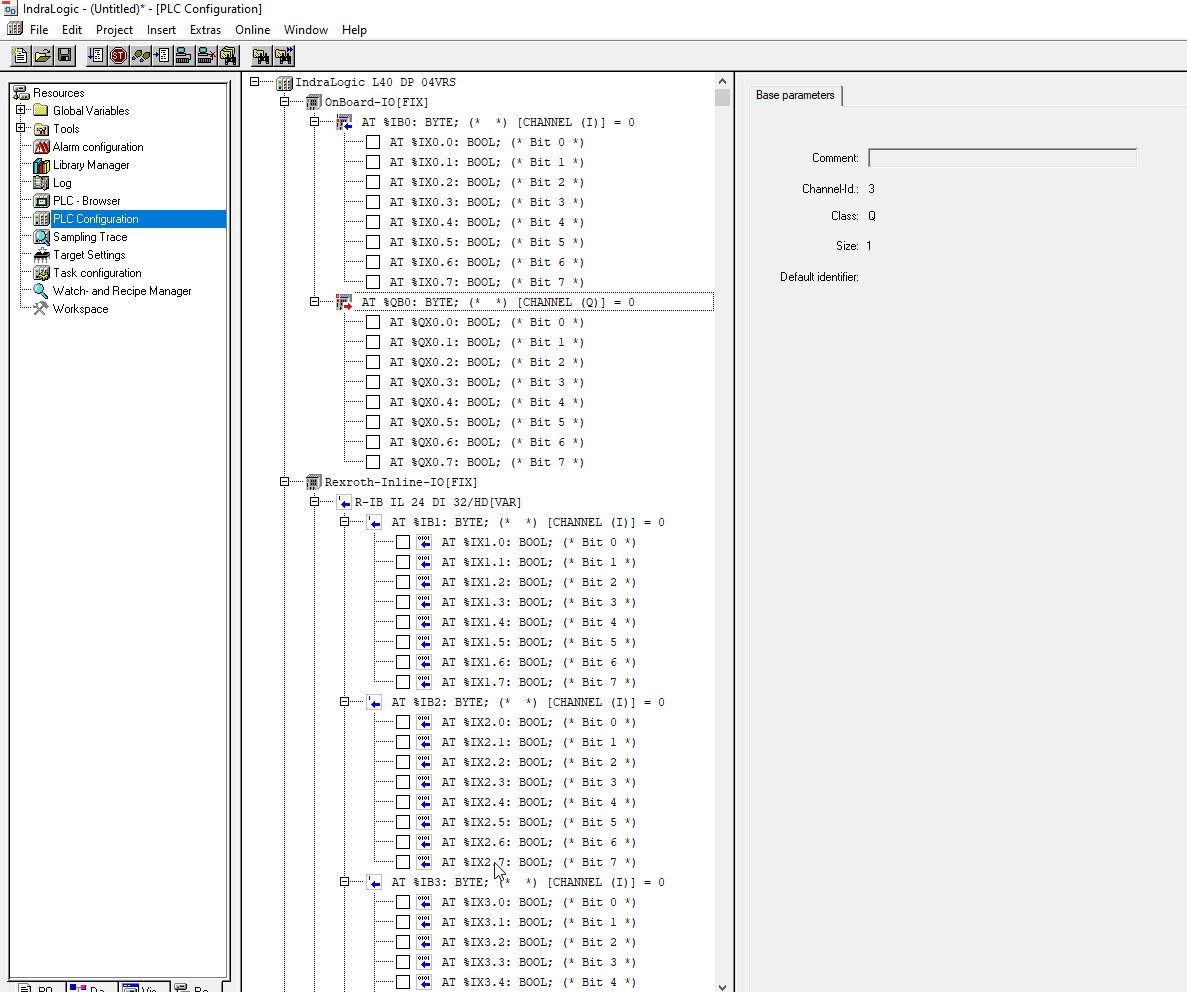Expand the Global Variables folder
The width and height of the screenshot is (1187, 992).
pyautogui.click(x=20, y=110)
